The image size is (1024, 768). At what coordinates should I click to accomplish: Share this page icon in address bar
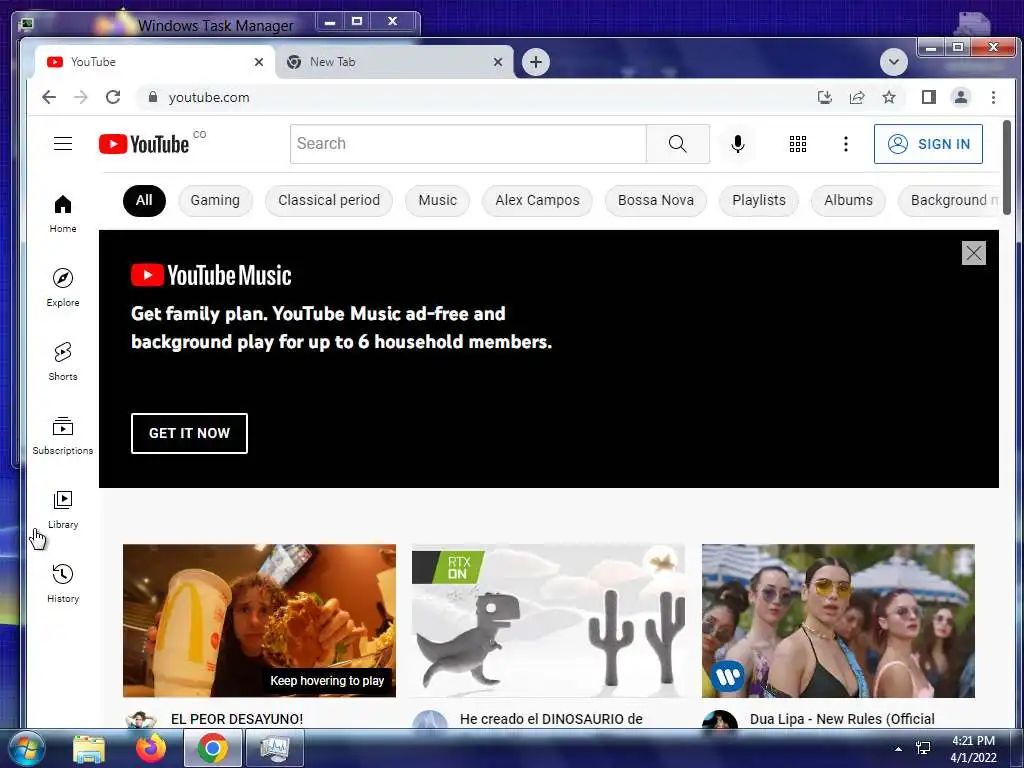857,97
